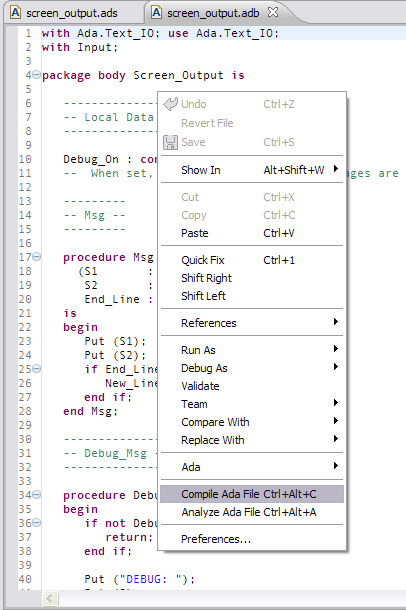
Task: Click 'Screen_Output' in the package body line
Action: (x=178, y=75)
